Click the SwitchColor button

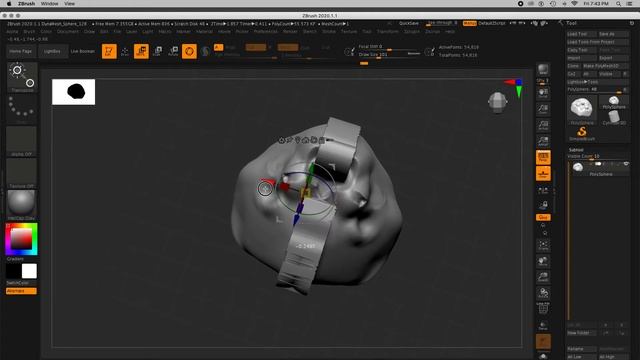click(21, 283)
